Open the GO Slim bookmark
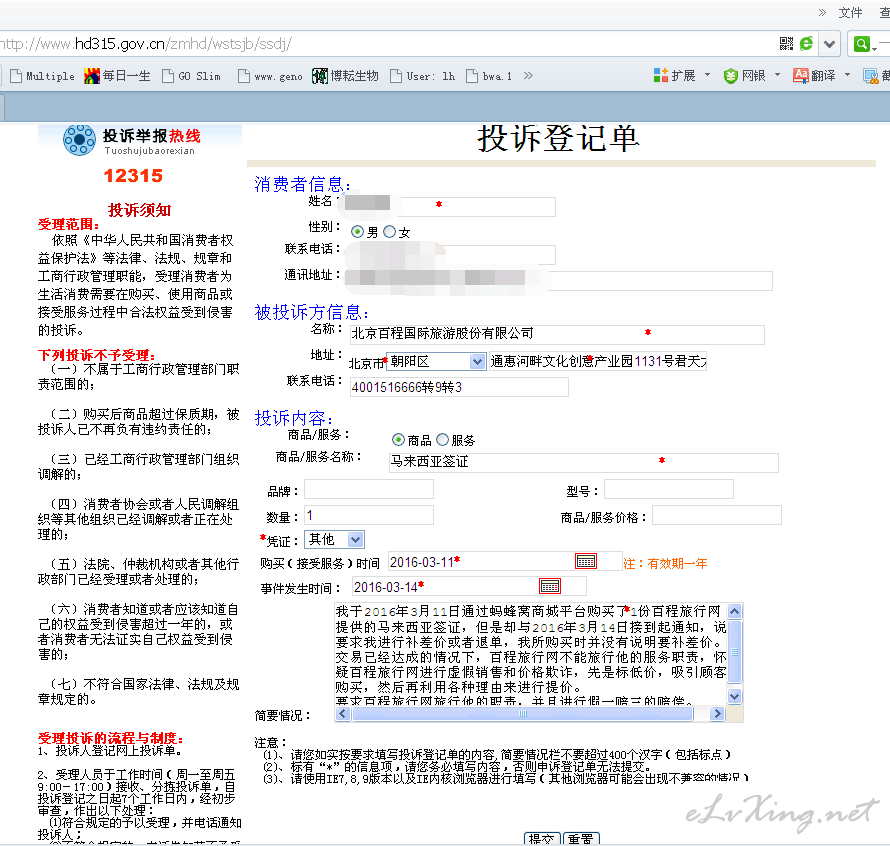Screen dimensions: 890x846 click(191, 76)
